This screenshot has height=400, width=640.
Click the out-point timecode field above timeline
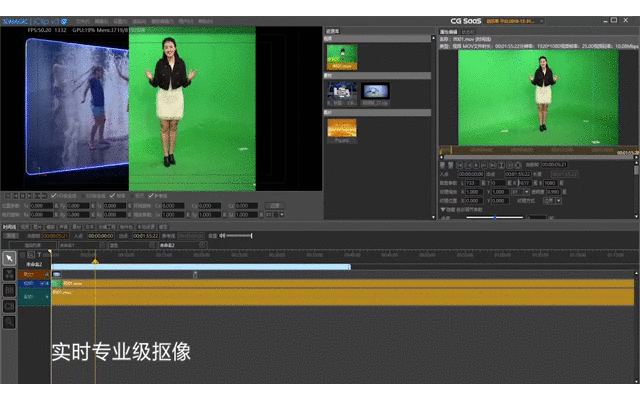pyautogui.click(x=146, y=236)
